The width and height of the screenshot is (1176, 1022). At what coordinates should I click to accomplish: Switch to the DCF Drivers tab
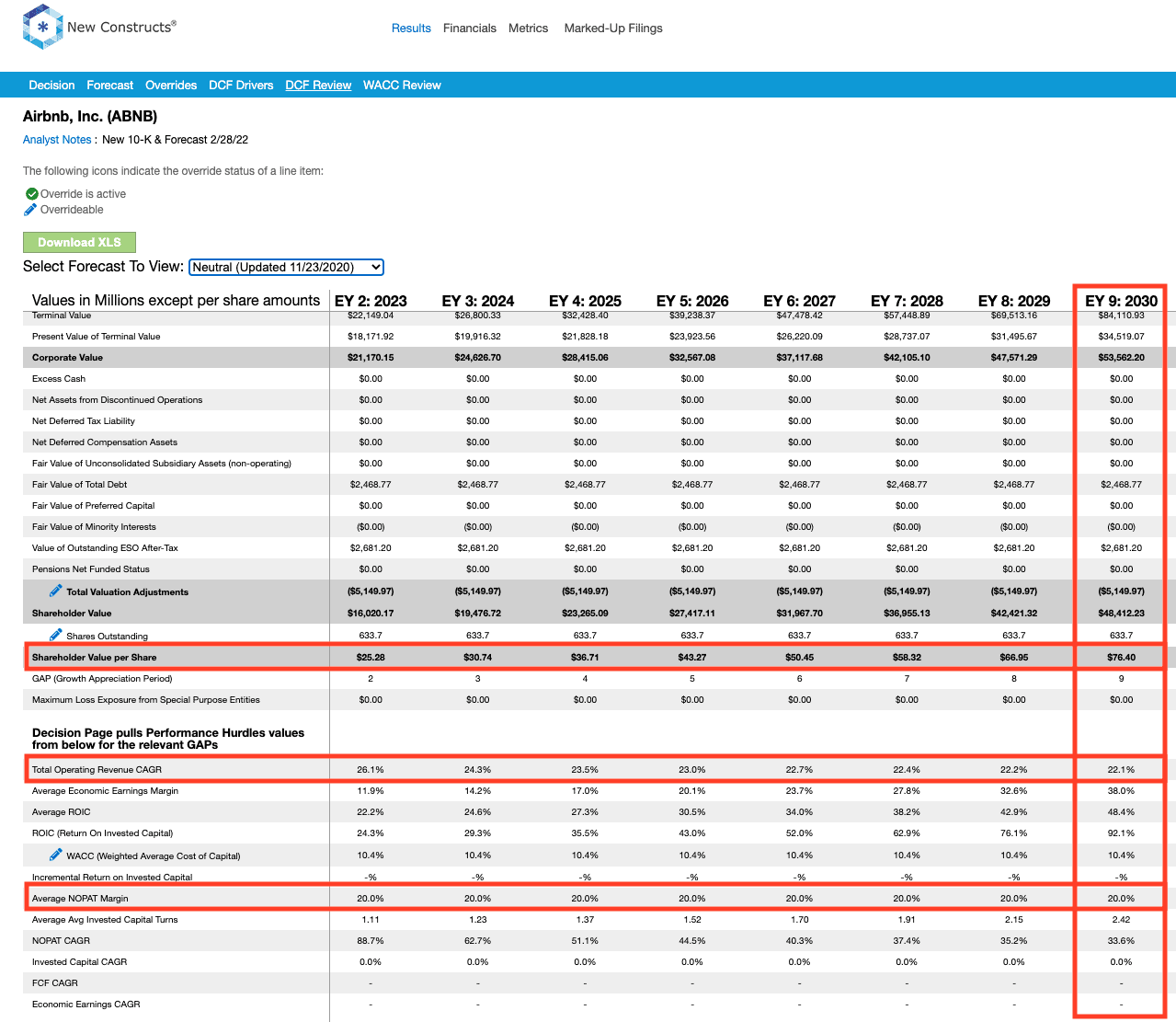point(241,85)
